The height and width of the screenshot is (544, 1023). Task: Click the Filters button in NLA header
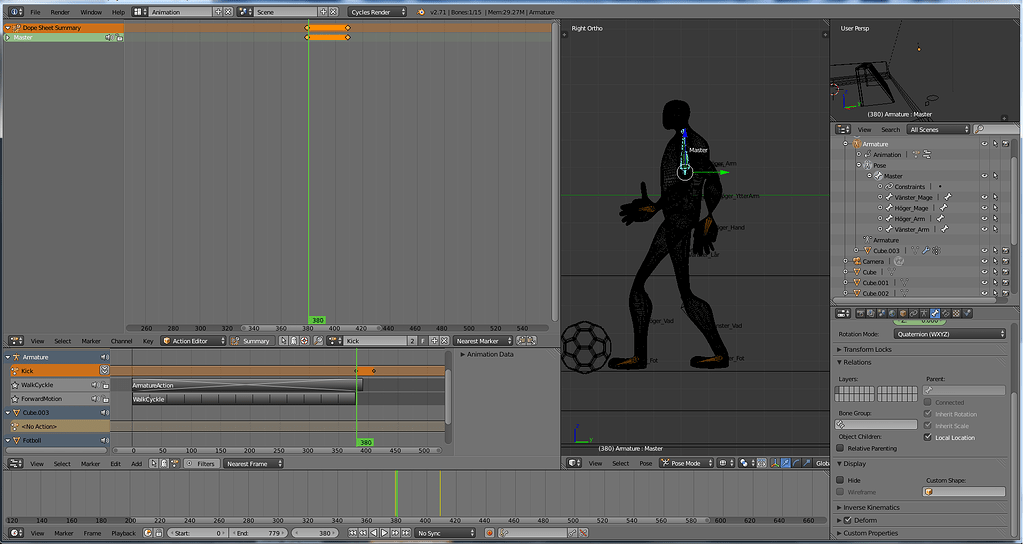[x=200, y=464]
